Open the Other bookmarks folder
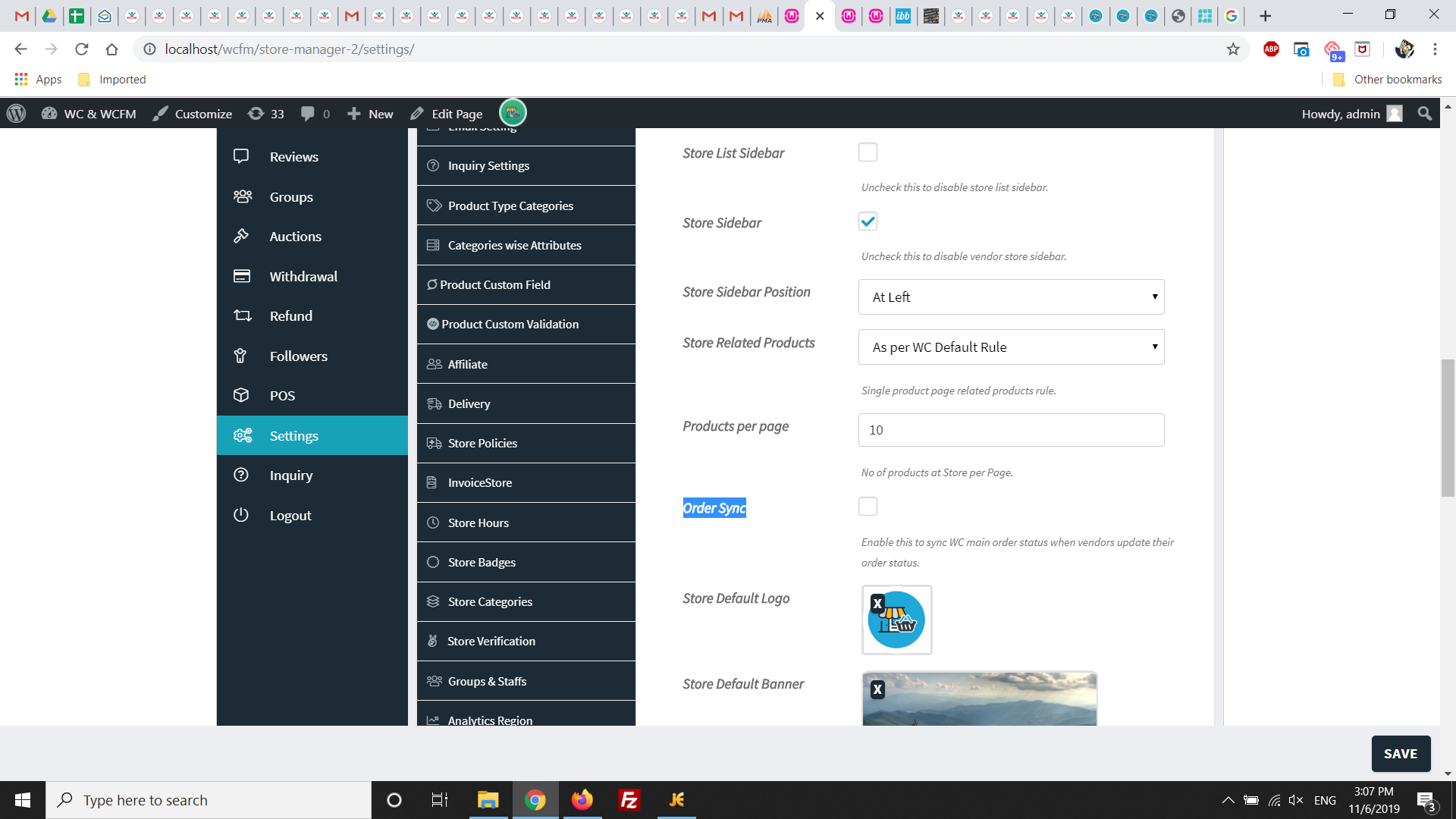Image resolution: width=1456 pixels, height=819 pixels. click(1387, 80)
